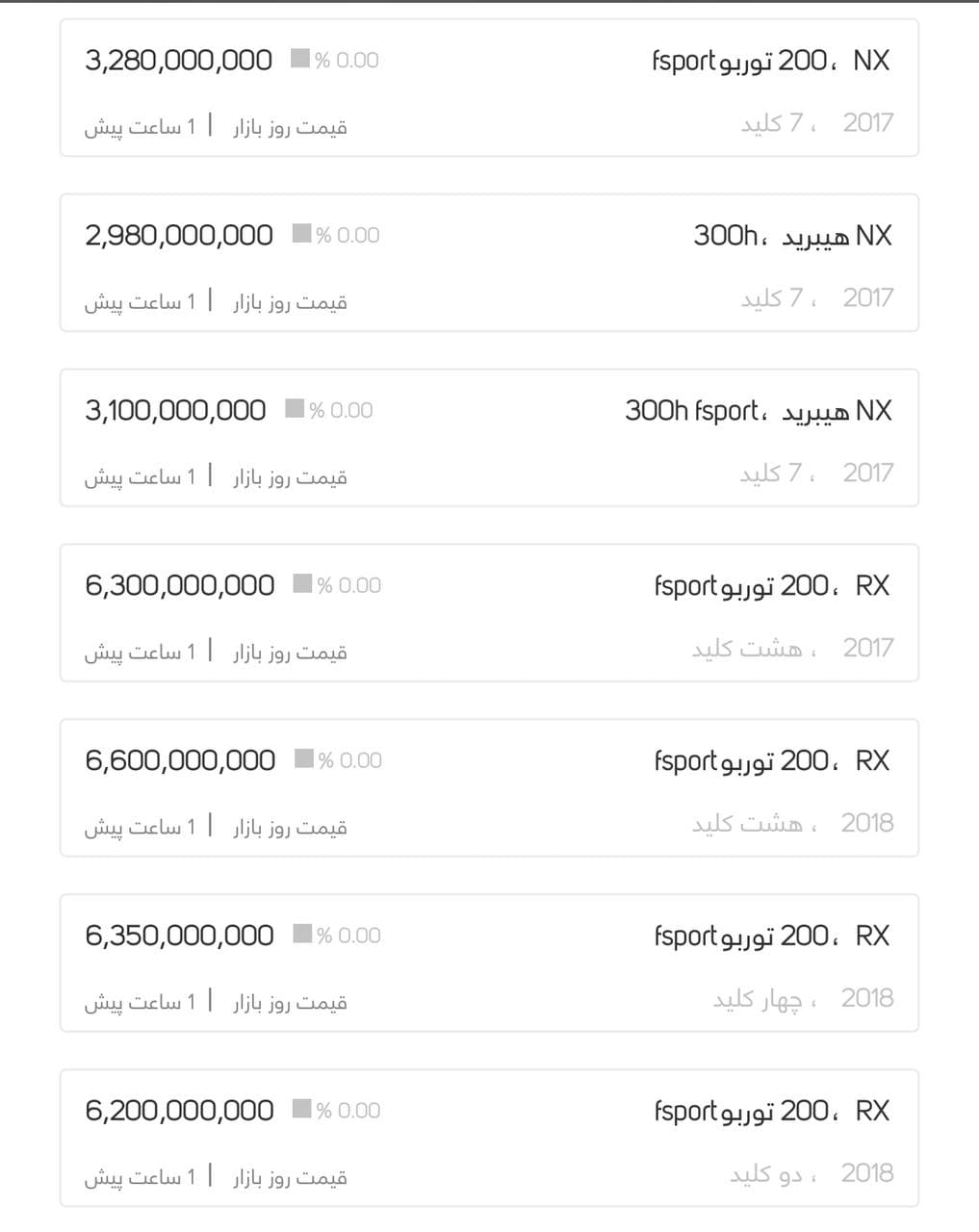This screenshot has height=1232, width=979.
Task: Click the 2018 هشت کلید subtitle text
Action: pyautogui.click(x=792, y=824)
